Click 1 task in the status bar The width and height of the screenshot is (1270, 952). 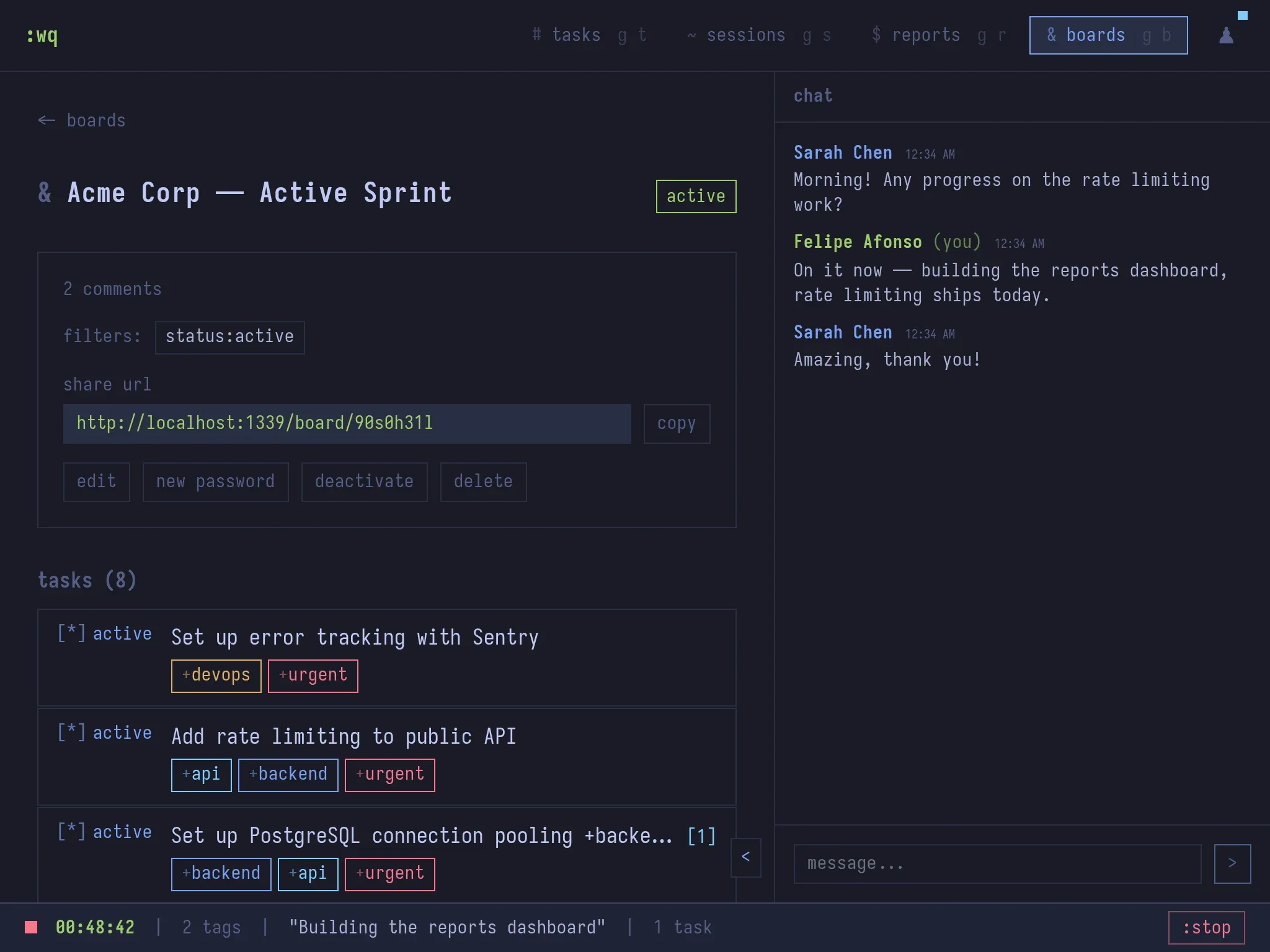click(682, 927)
